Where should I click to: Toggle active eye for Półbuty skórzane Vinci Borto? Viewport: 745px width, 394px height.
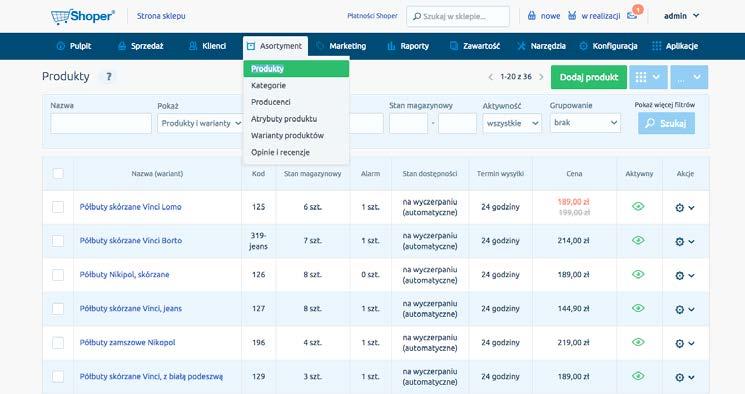pyautogui.click(x=638, y=240)
